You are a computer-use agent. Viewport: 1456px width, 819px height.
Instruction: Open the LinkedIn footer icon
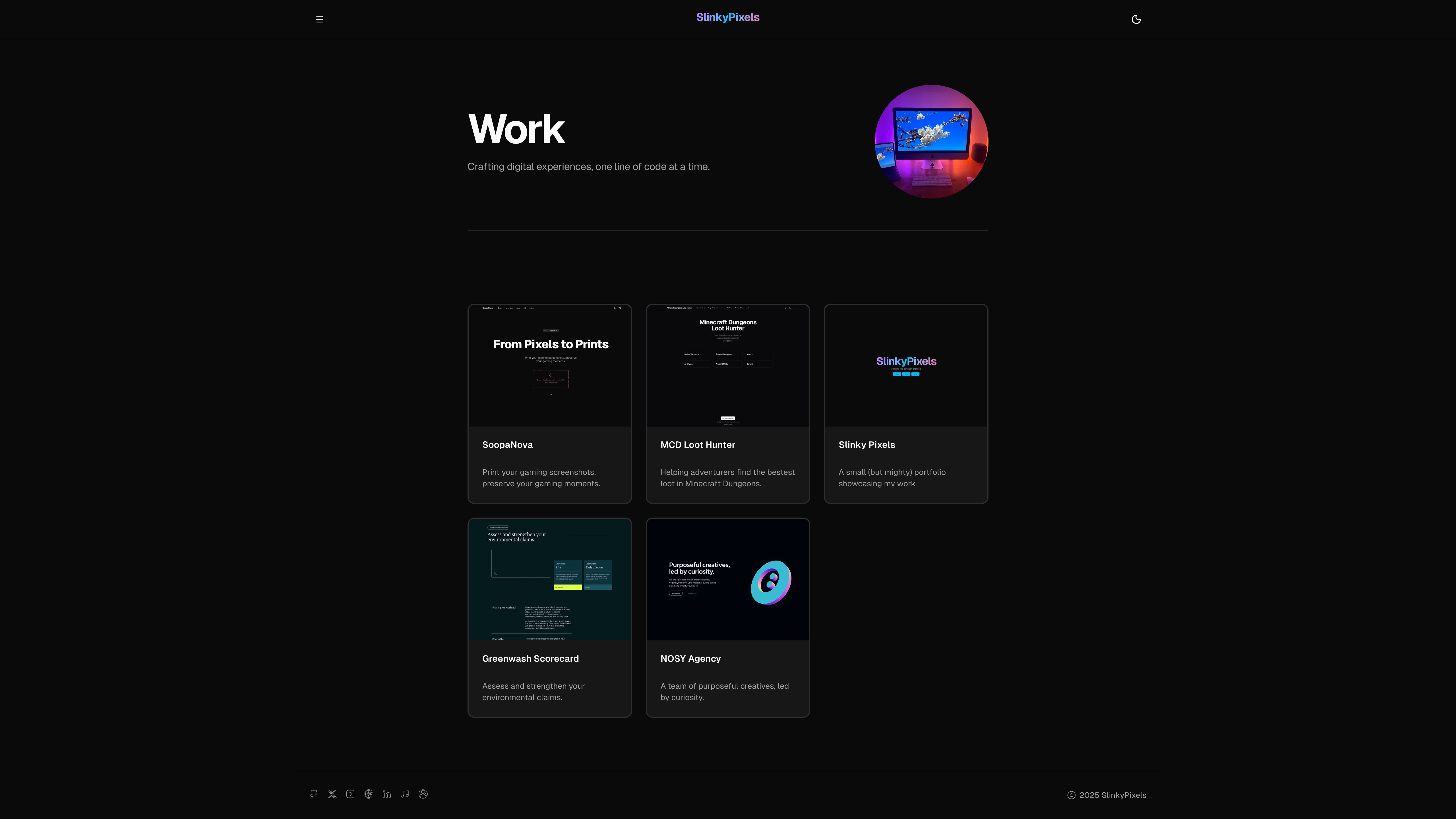(387, 794)
